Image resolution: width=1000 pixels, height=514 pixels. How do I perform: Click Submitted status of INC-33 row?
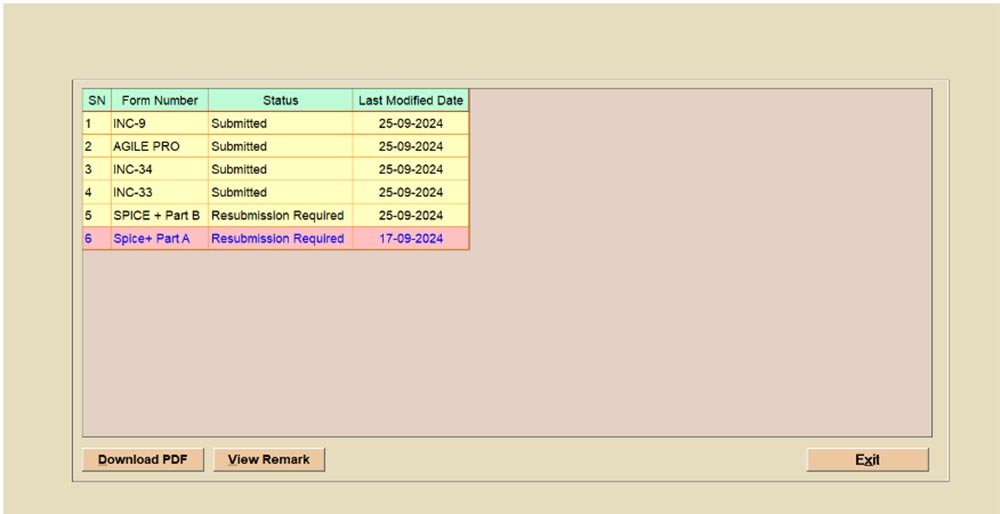tap(239, 193)
